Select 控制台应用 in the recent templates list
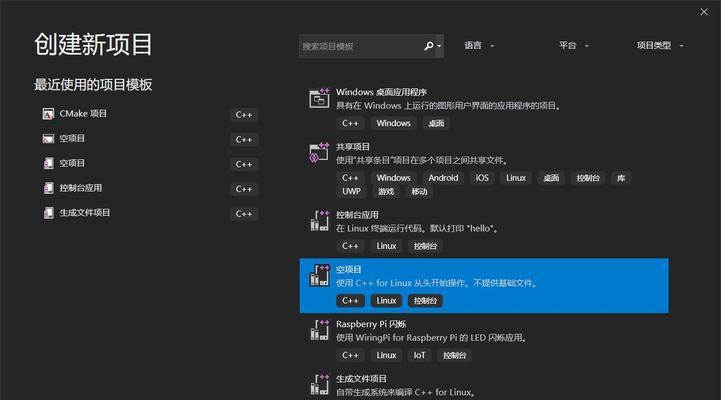Screen dimensions: 721x400 (80, 188)
